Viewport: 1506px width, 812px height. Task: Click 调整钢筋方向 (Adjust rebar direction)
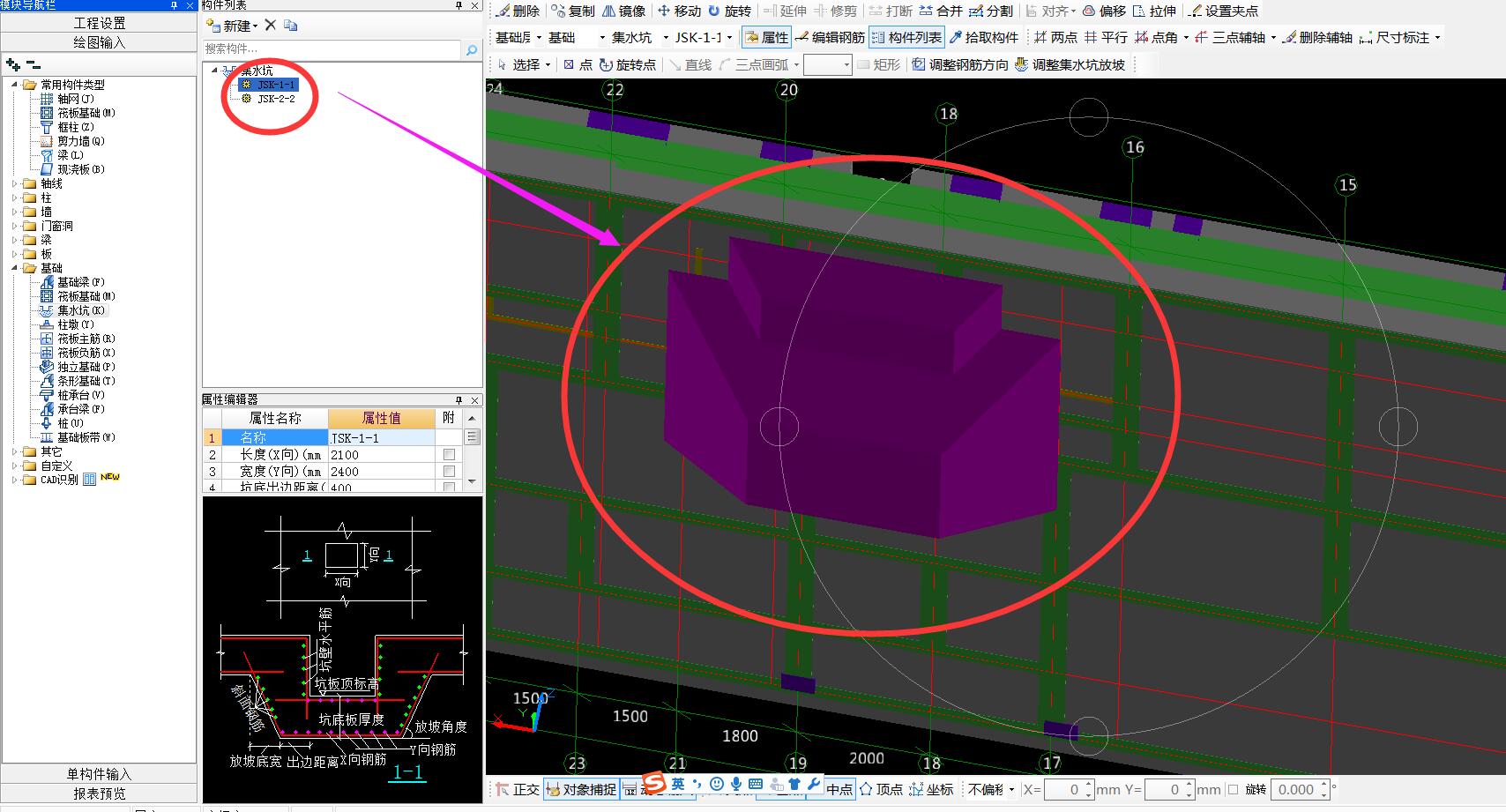960,64
